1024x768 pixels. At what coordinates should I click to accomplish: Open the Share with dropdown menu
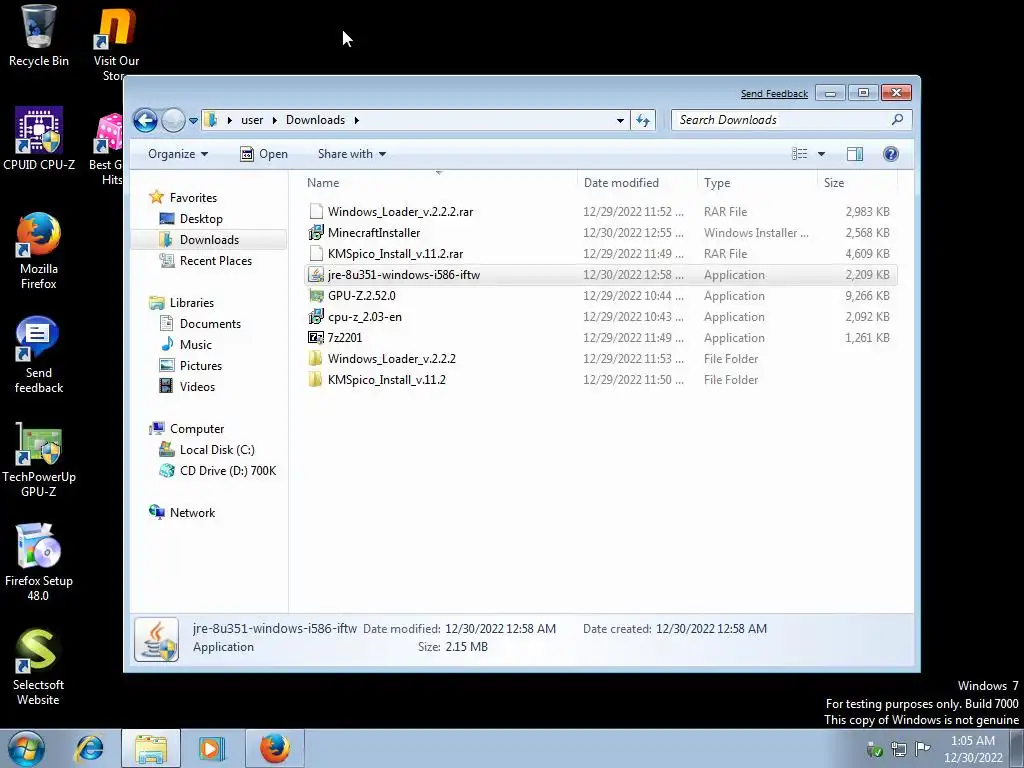click(x=352, y=154)
